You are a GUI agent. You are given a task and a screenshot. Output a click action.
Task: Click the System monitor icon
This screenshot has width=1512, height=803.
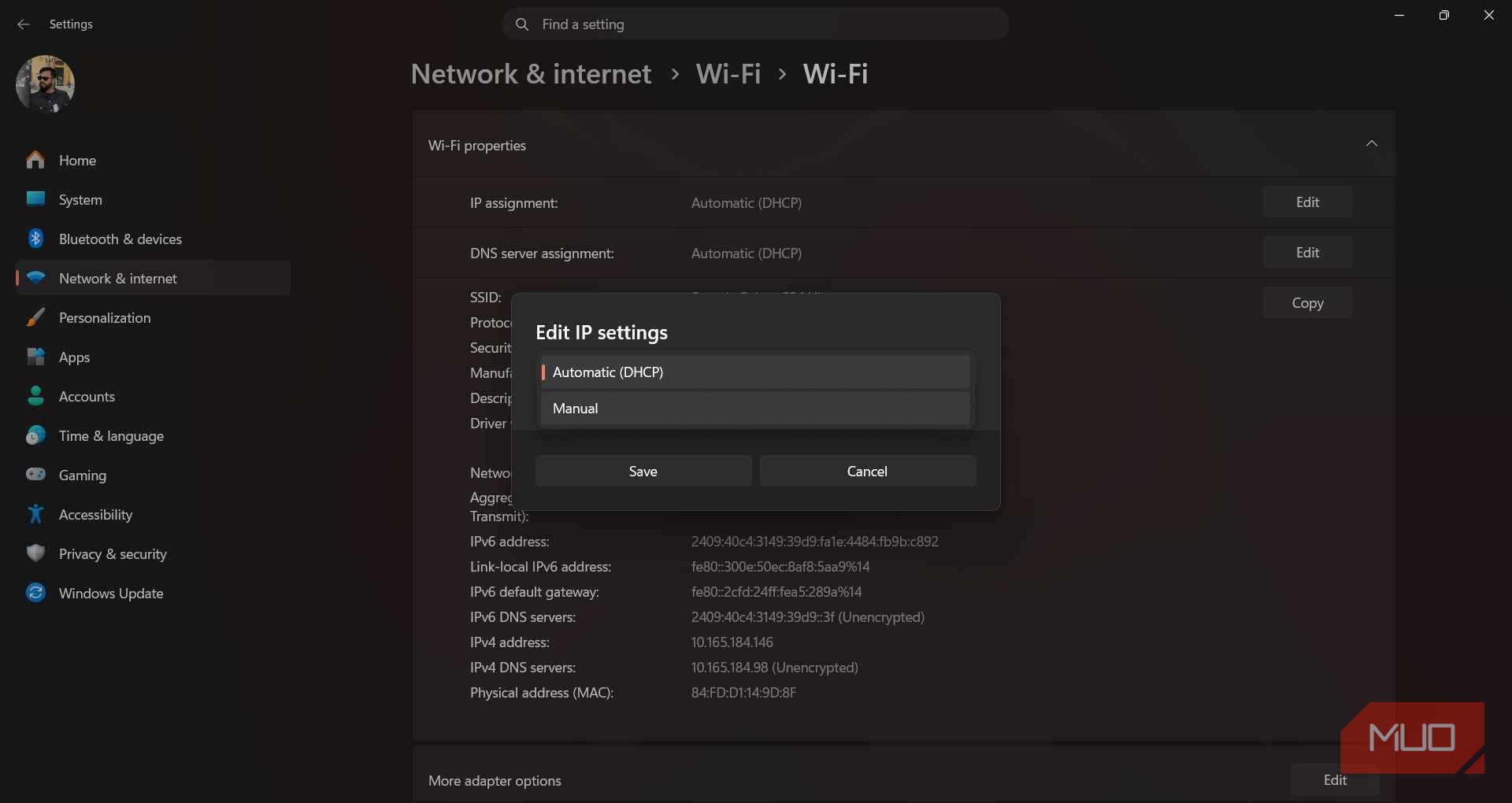(35, 199)
